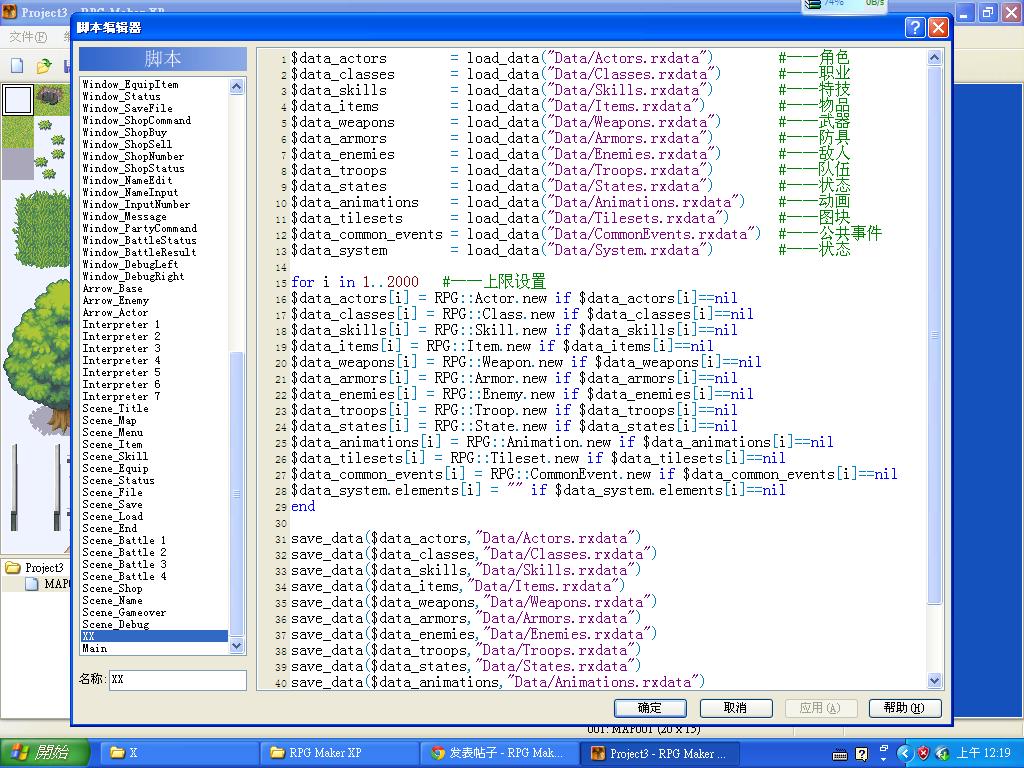Click code line 31 save_data Actors.rxdata
The image size is (1024, 768).
(466, 538)
